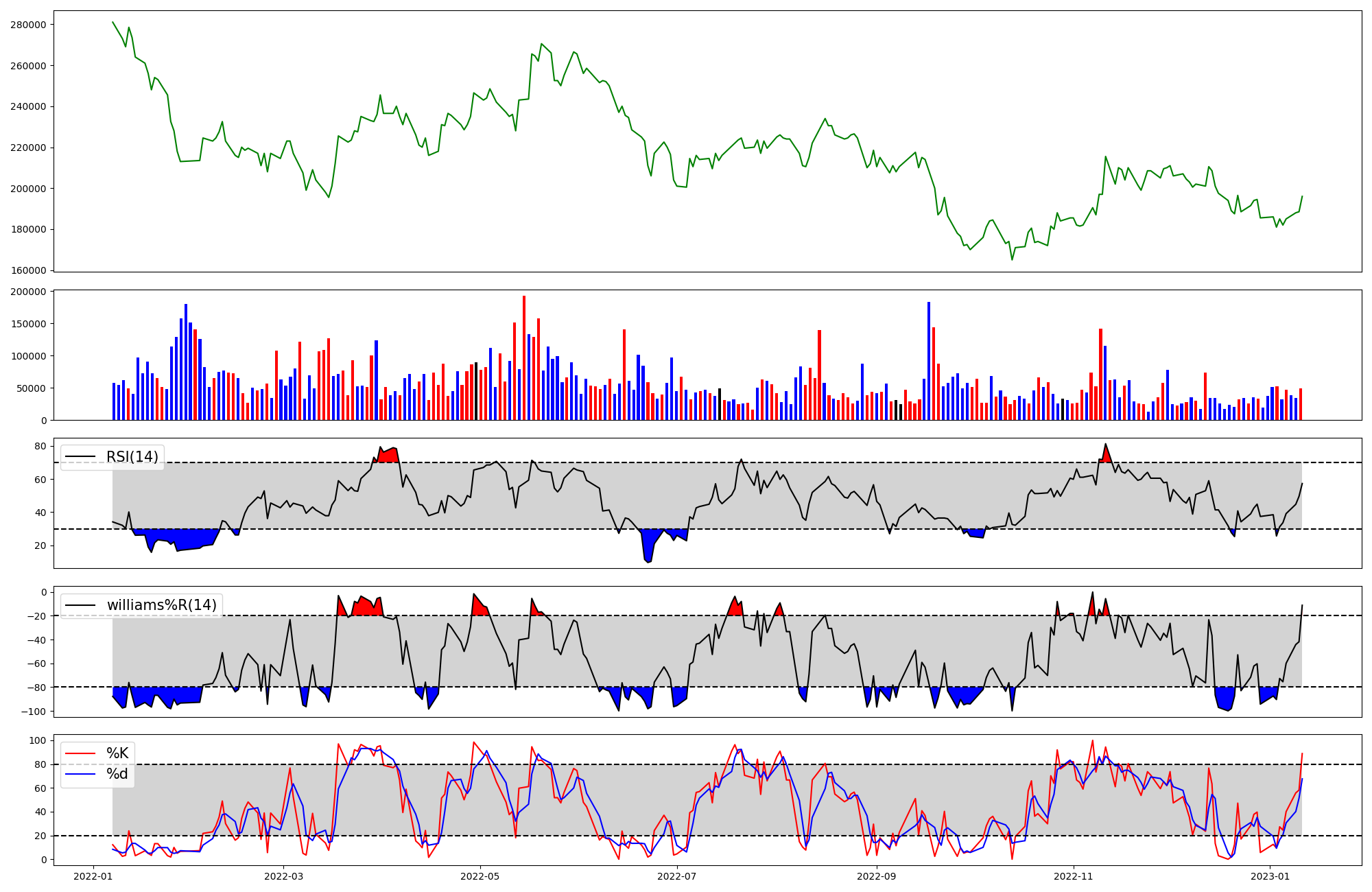The width and height of the screenshot is (1372, 892).
Task: Click the tallest blue September volume bar
Action: [929, 360]
